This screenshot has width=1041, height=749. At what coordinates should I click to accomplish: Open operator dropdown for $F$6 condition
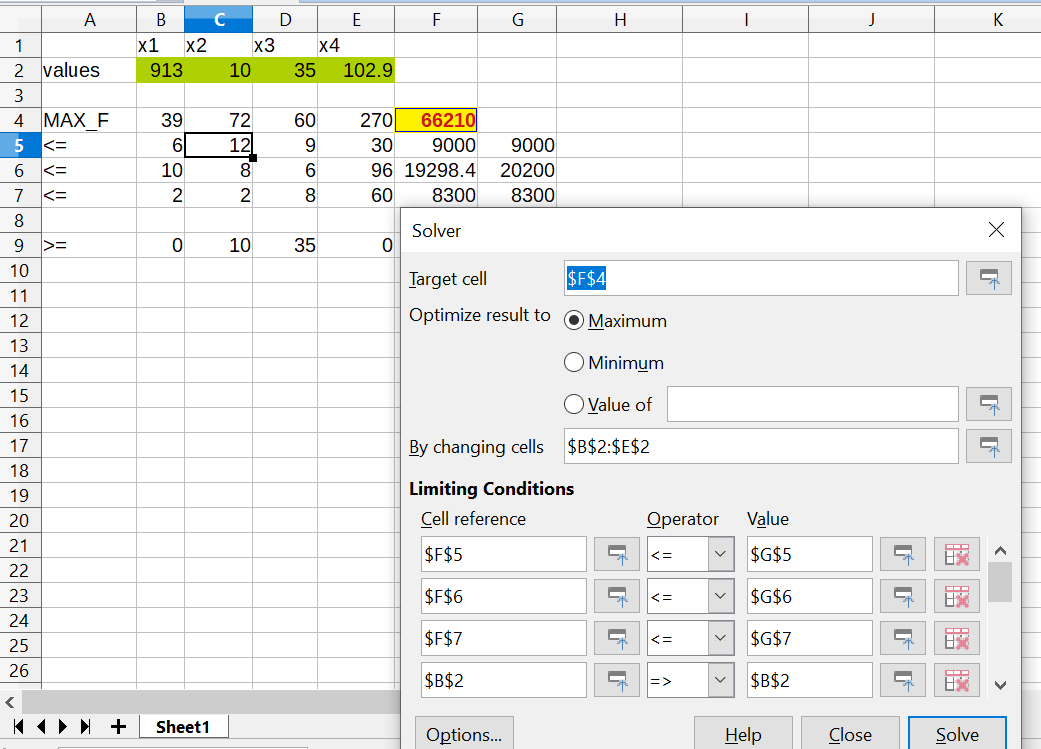click(x=720, y=596)
